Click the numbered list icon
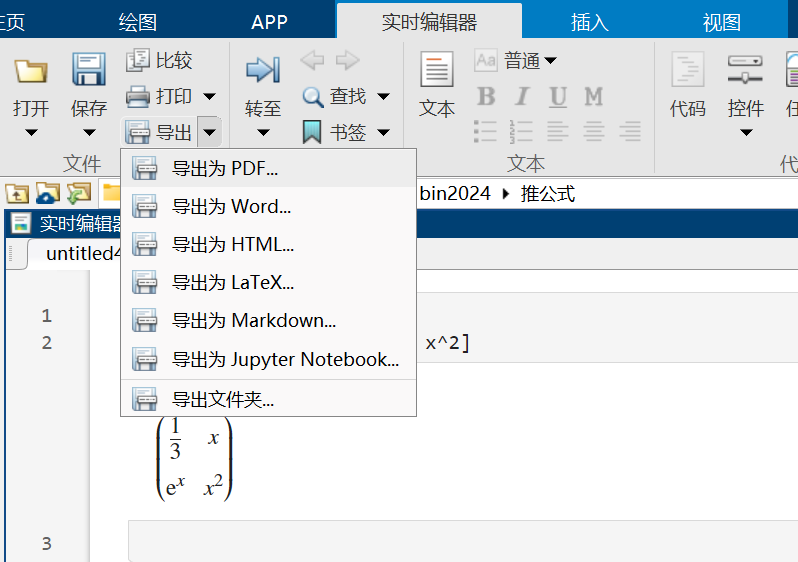 [521, 131]
